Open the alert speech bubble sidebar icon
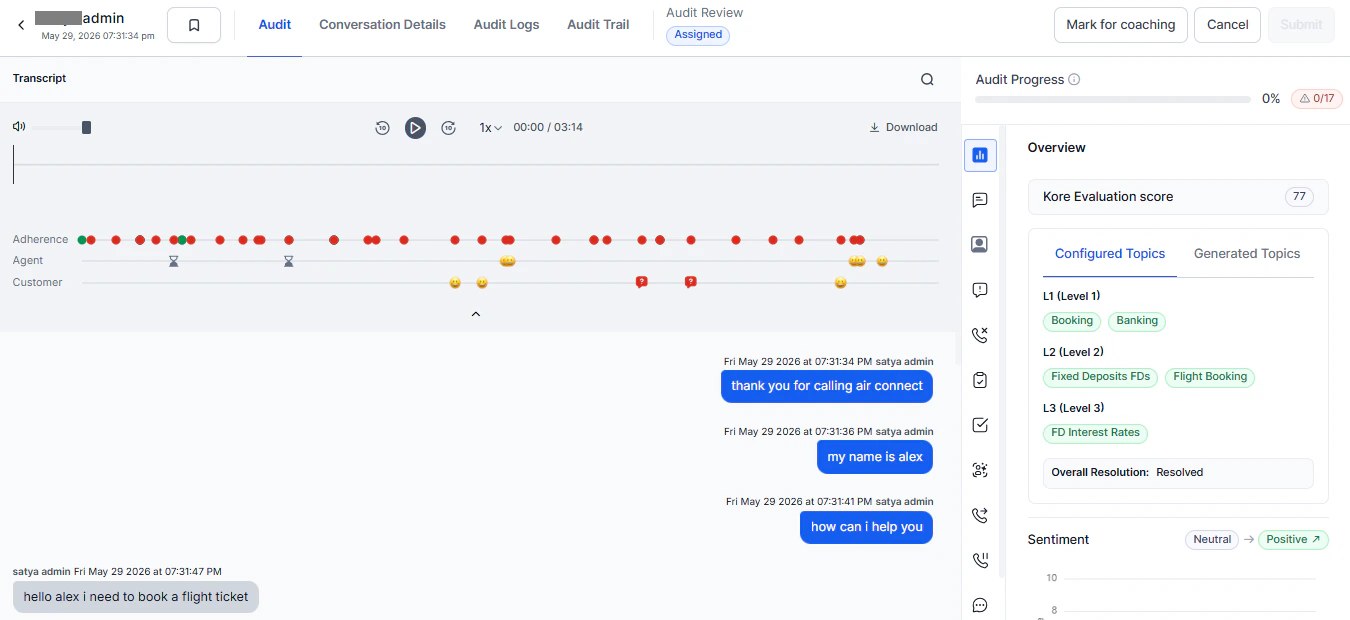This screenshot has height=620, width=1350. tap(980, 290)
